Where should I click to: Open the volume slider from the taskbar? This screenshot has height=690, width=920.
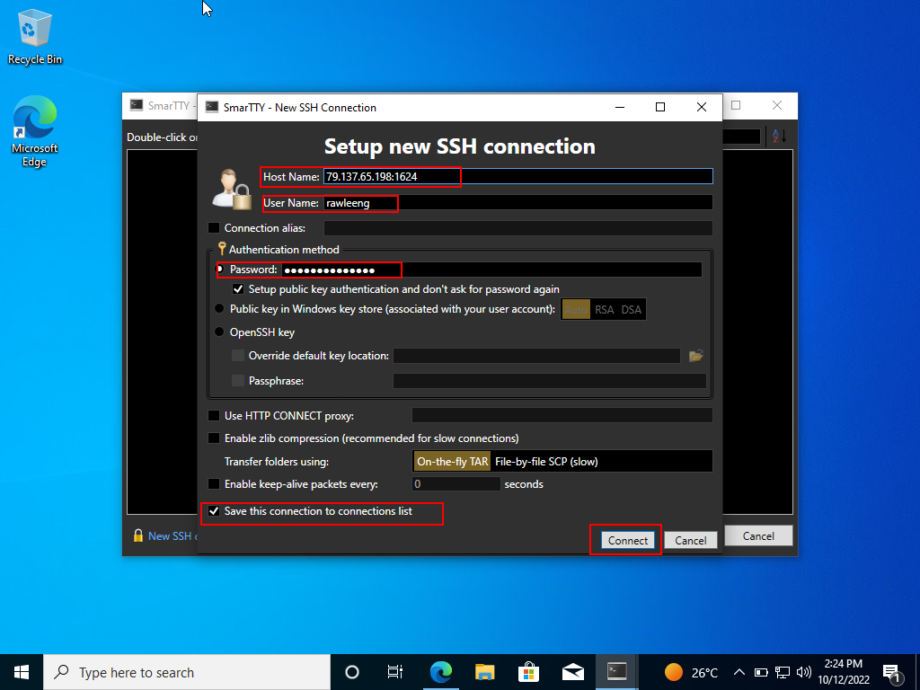[x=805, y=672]
